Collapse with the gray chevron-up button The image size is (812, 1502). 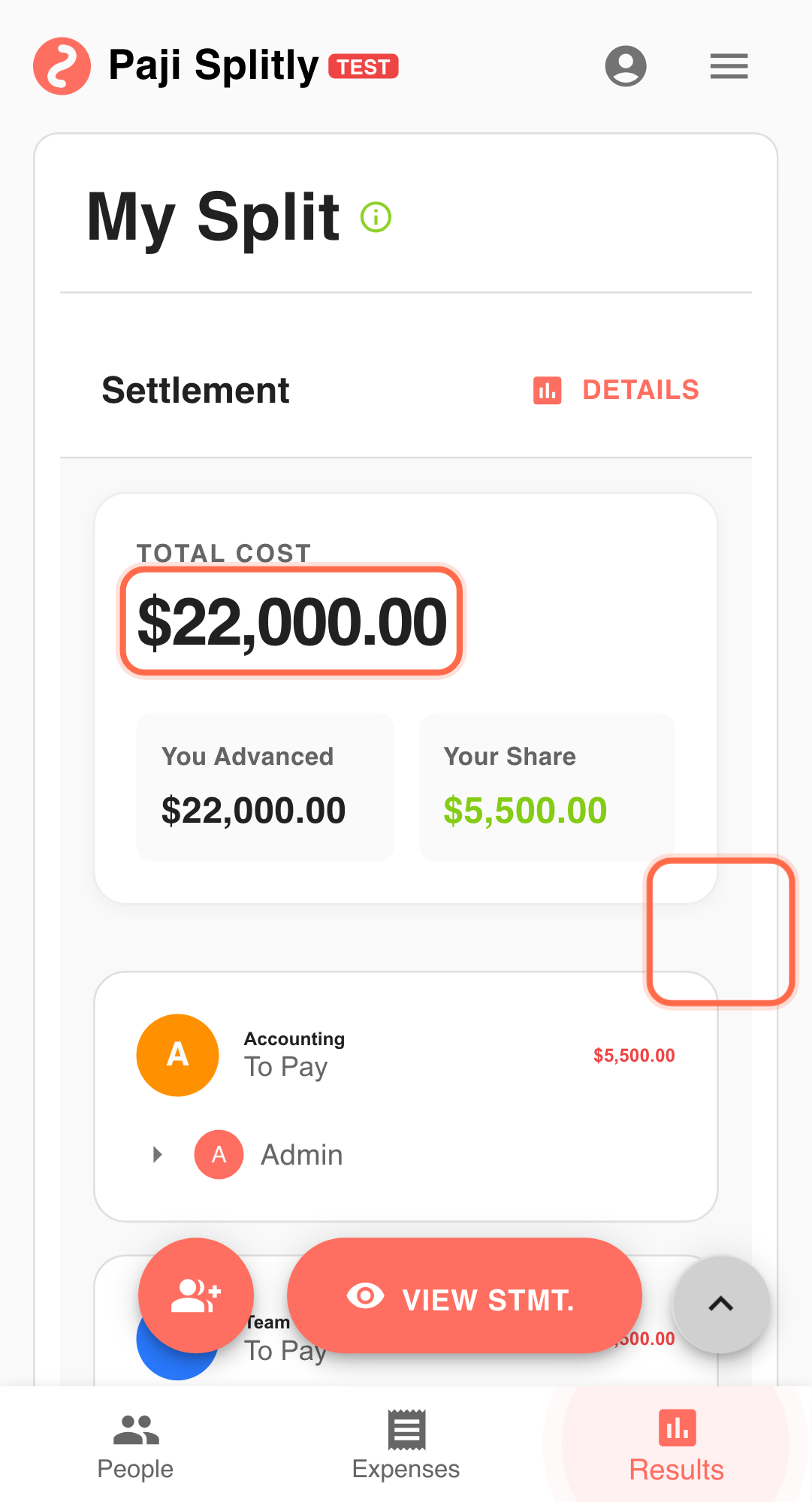coord(720,1304)
